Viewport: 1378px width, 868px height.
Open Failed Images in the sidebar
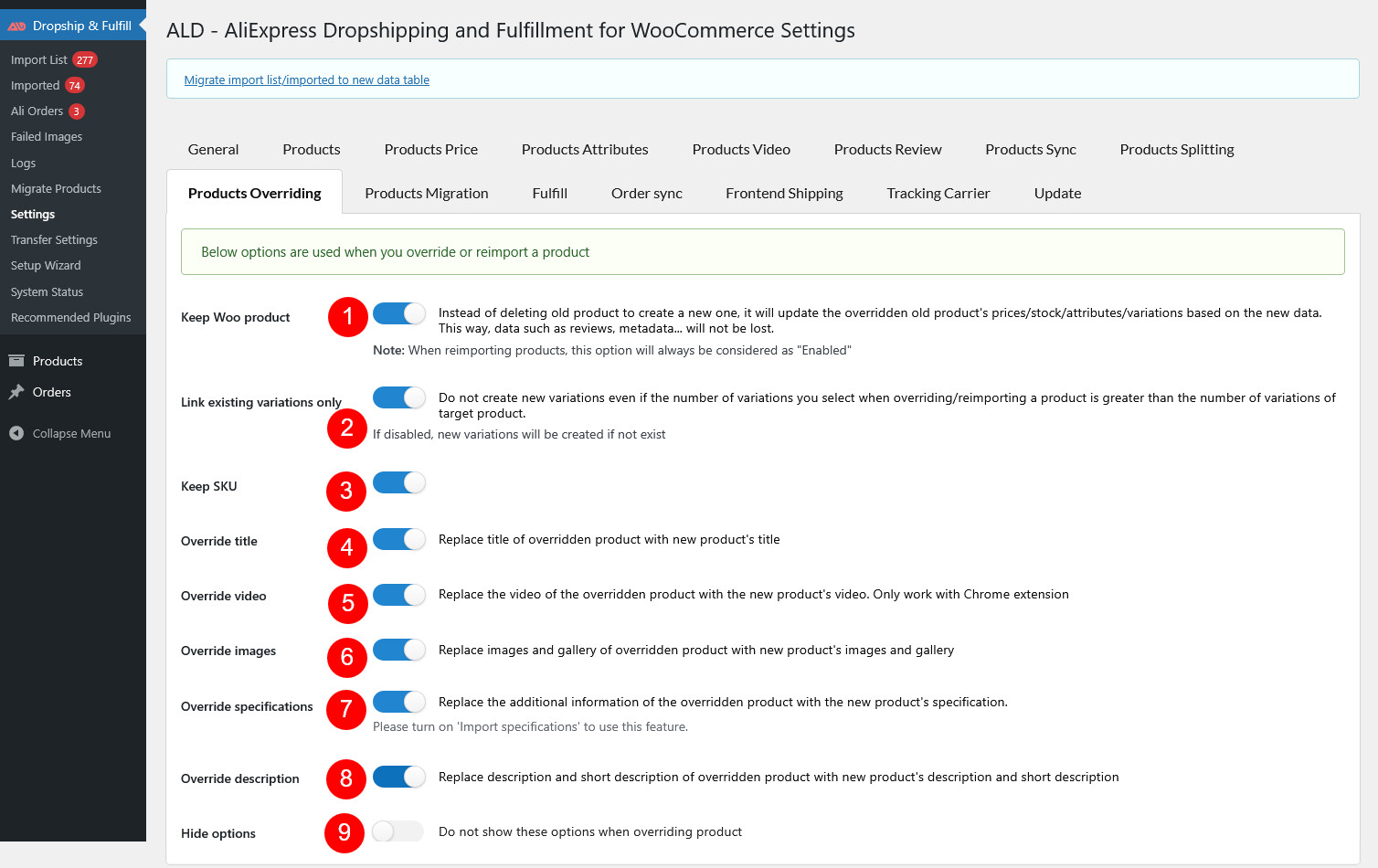coord(47,137)
